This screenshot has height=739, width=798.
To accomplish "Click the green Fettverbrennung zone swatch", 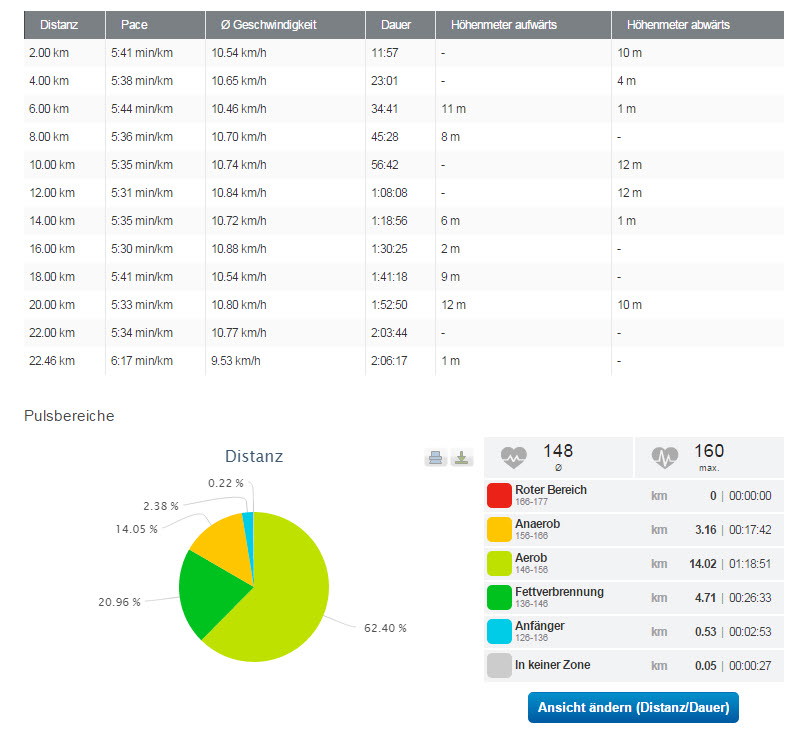I will point(498,598).
